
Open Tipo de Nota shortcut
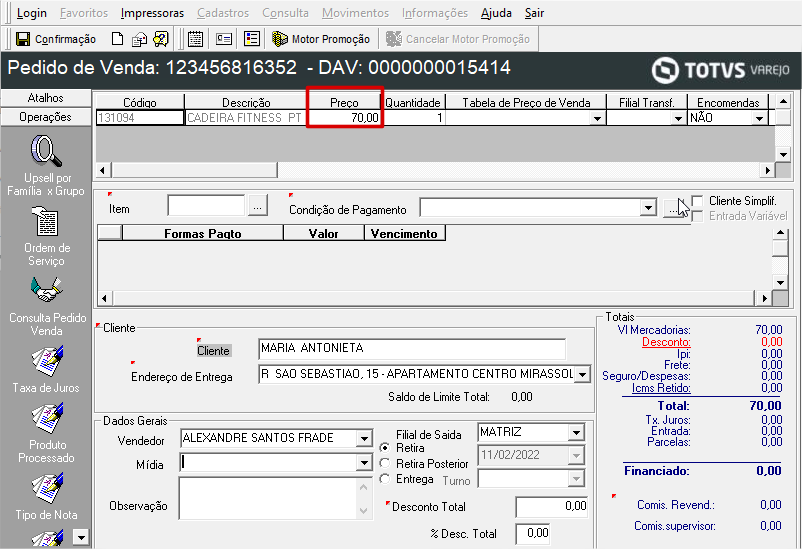47,497
